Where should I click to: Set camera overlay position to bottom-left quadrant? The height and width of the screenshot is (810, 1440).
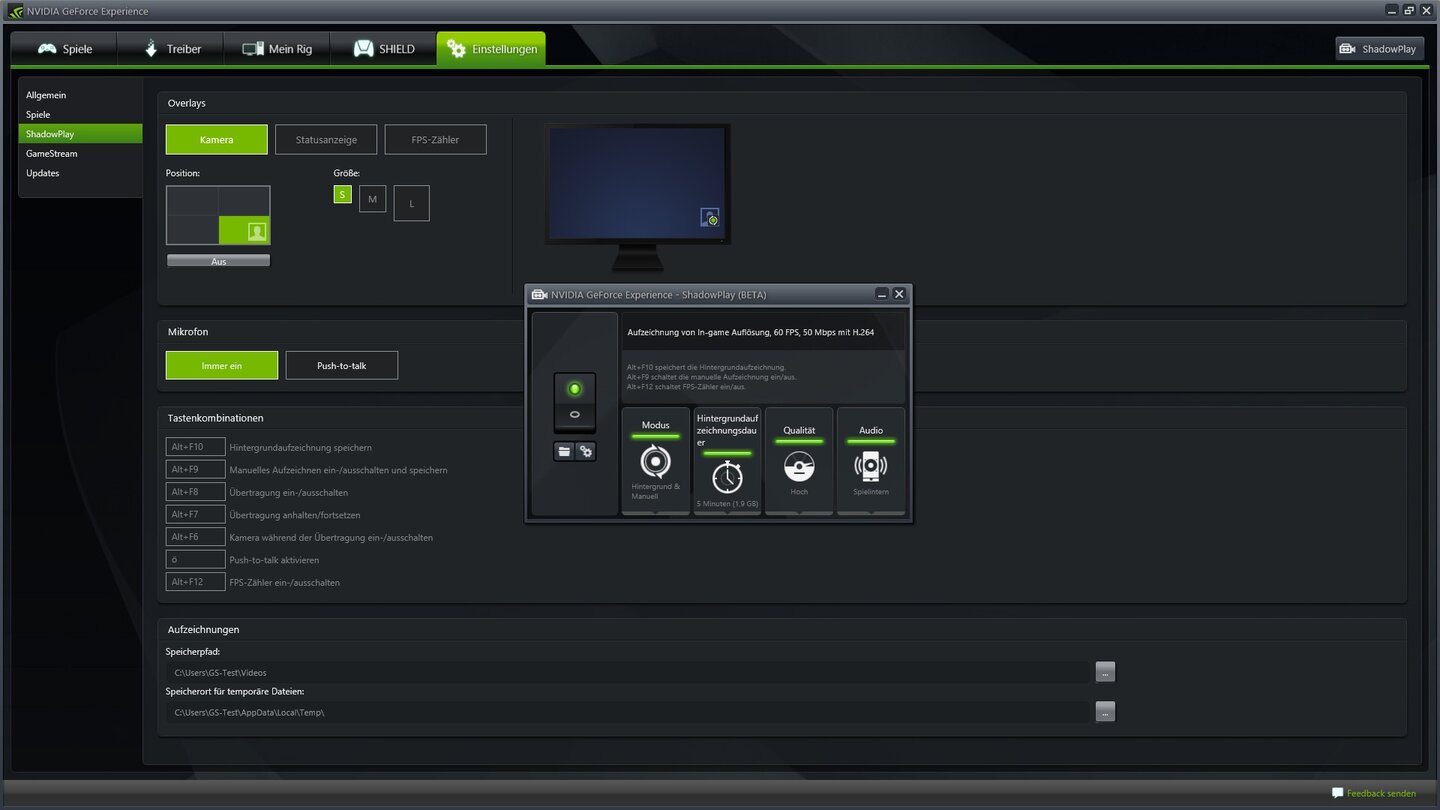(192, 230)
